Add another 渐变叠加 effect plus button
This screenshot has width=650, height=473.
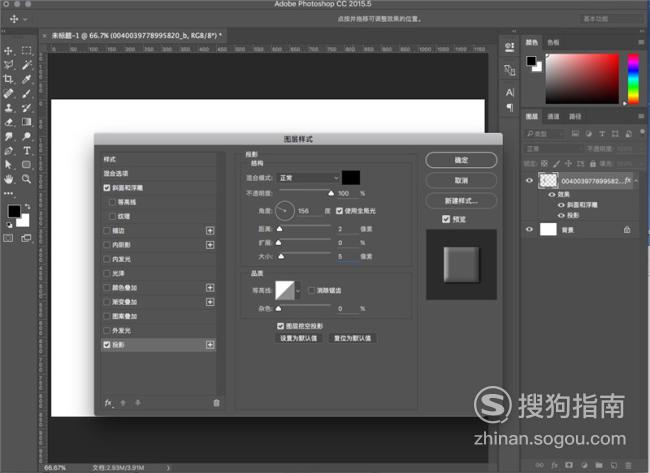pos(210,302)
